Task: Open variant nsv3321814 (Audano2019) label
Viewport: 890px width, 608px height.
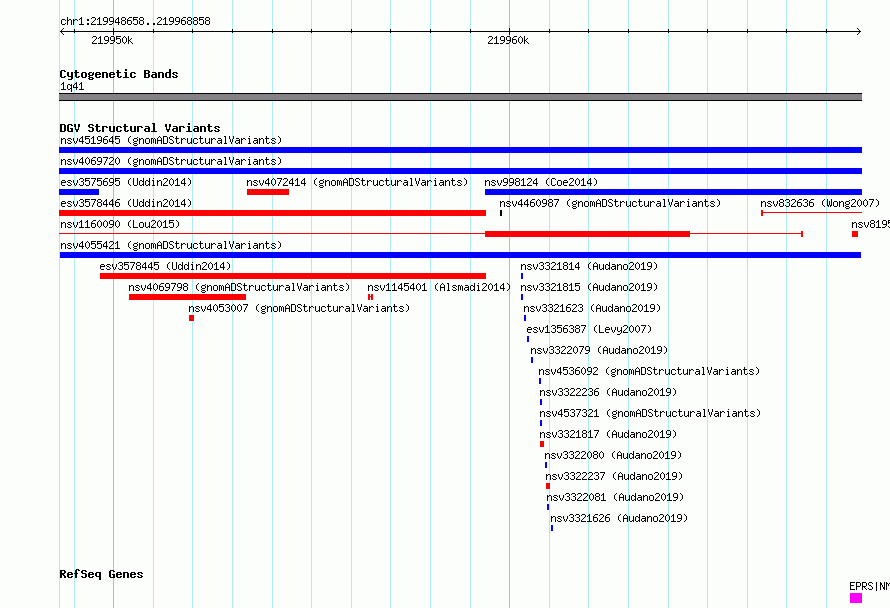Action: pyautogui.click(x=589, y=266)
